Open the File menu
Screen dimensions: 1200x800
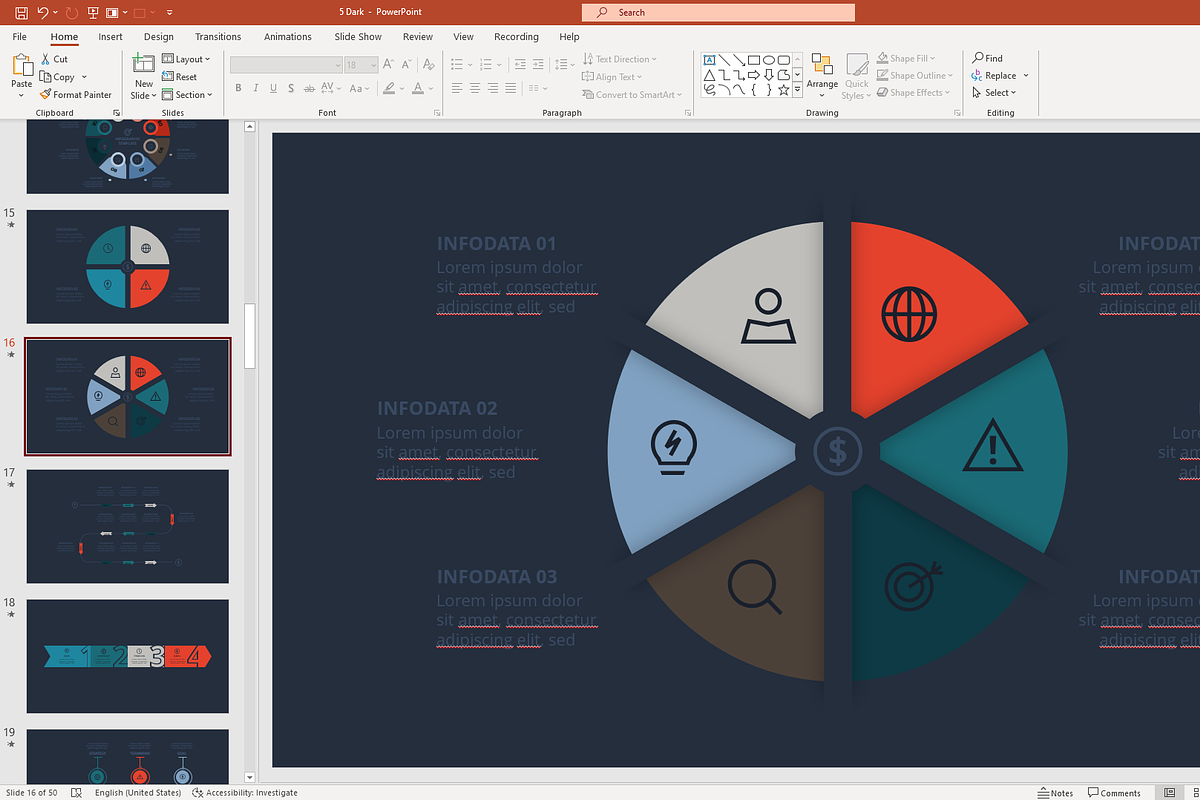coord(19,37)
